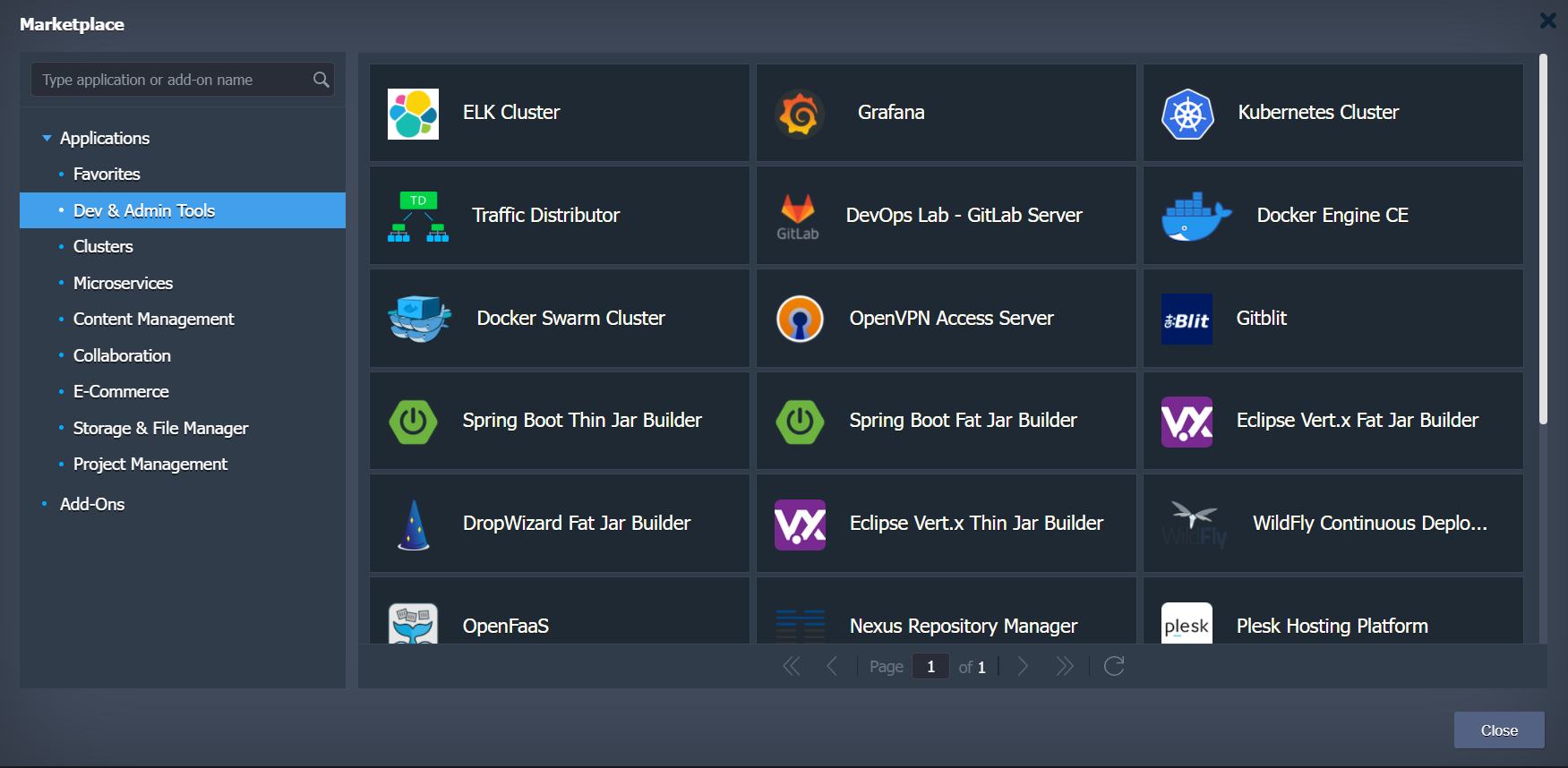Click the marketplace list vertical scrollbar
Viewport: 1568px width, 768px height.
pos(1543,239)
